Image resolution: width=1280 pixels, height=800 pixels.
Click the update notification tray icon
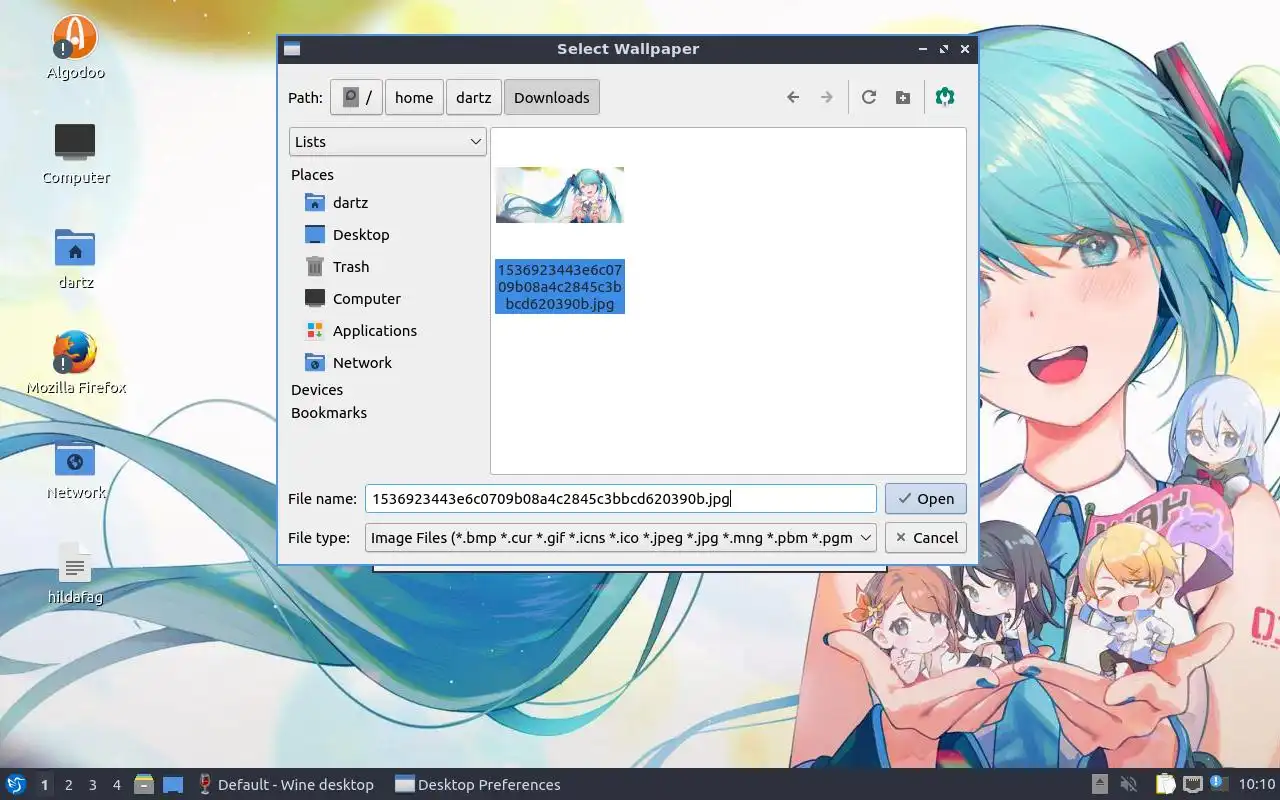coord(1218,784)
